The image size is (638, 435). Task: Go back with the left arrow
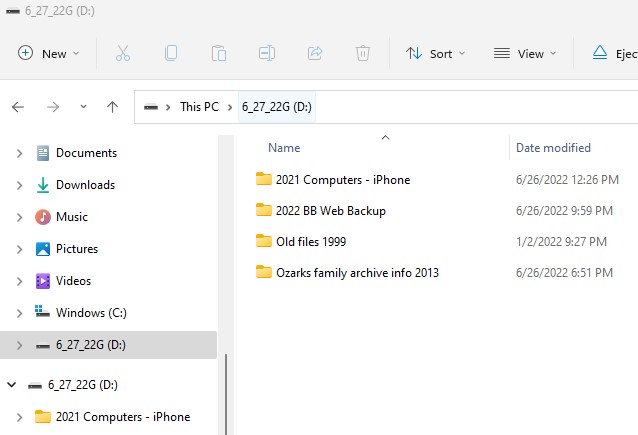tap(18, 107)
